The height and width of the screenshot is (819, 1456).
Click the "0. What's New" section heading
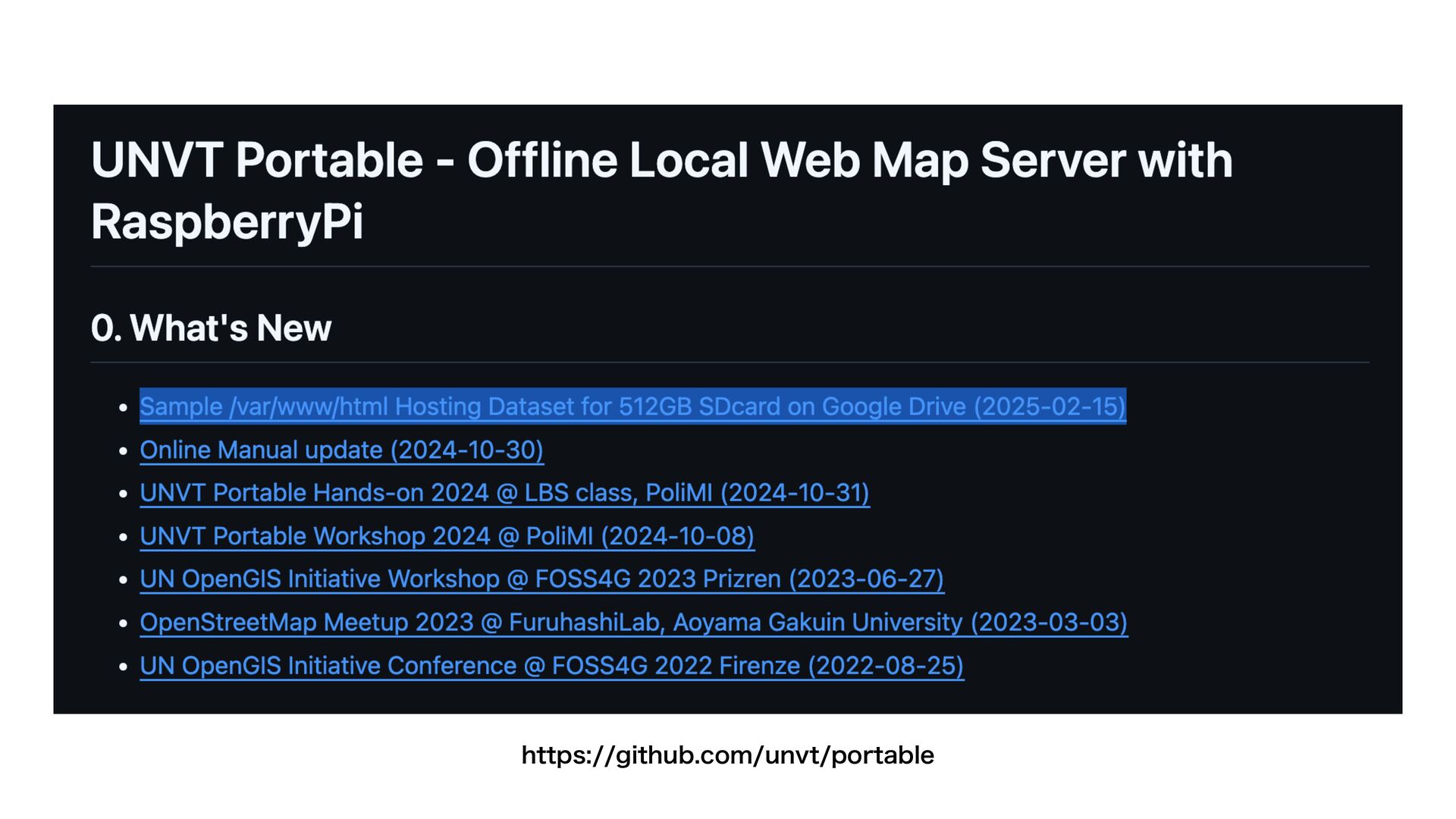click(x=211, y=328)
